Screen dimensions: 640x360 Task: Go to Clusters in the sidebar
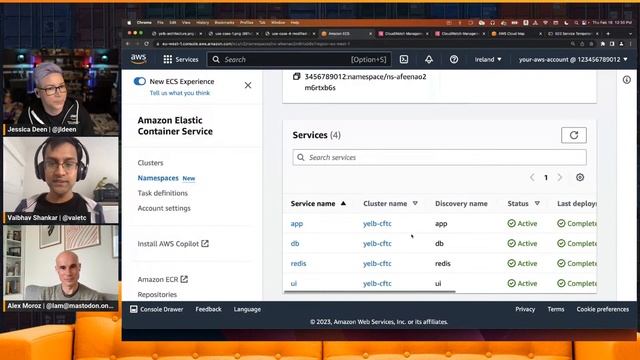pos(150,163)
